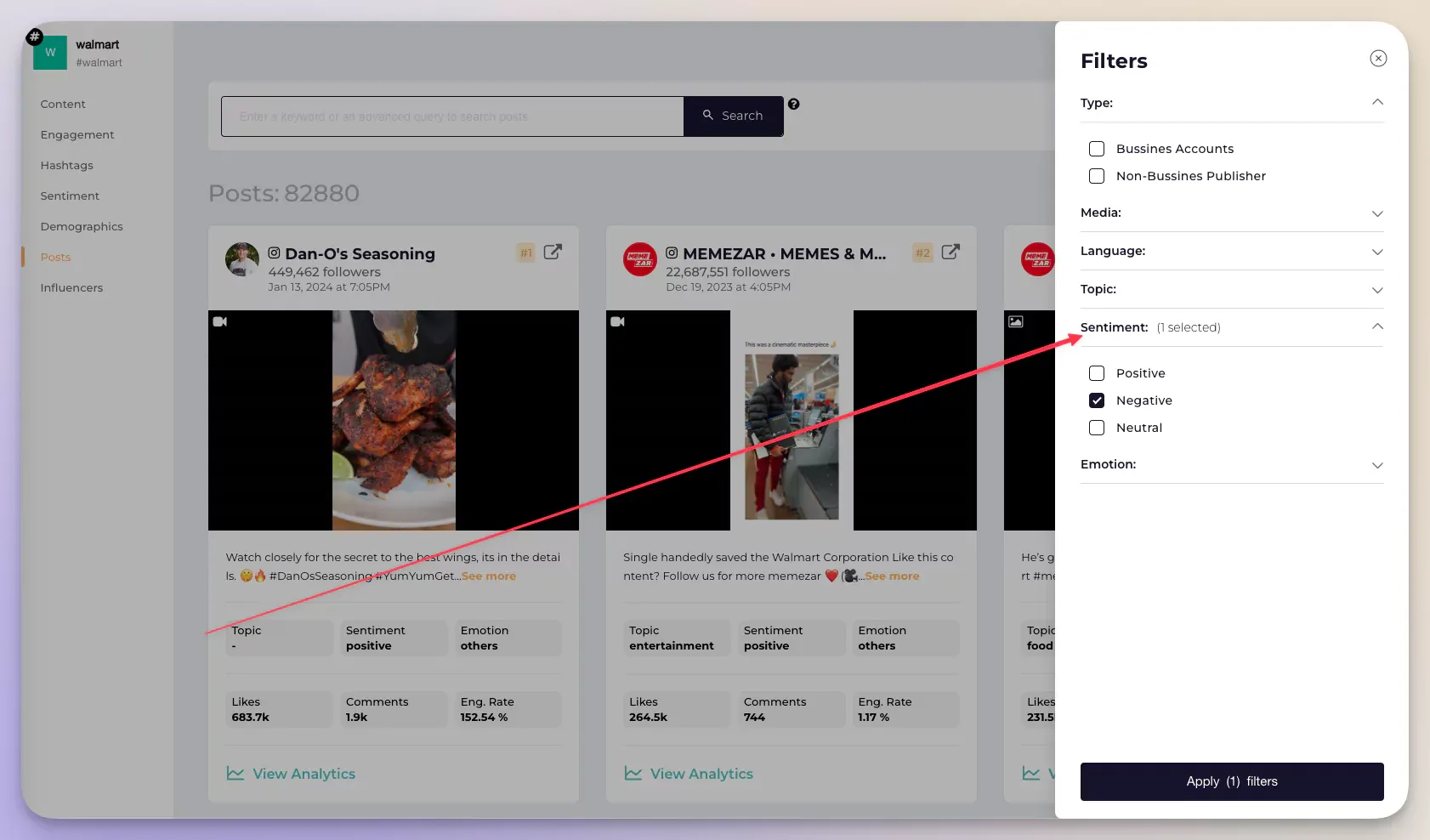
Task: Open View Analytics for Dan-O's Seasoning
Action: (x=304, y=774)
